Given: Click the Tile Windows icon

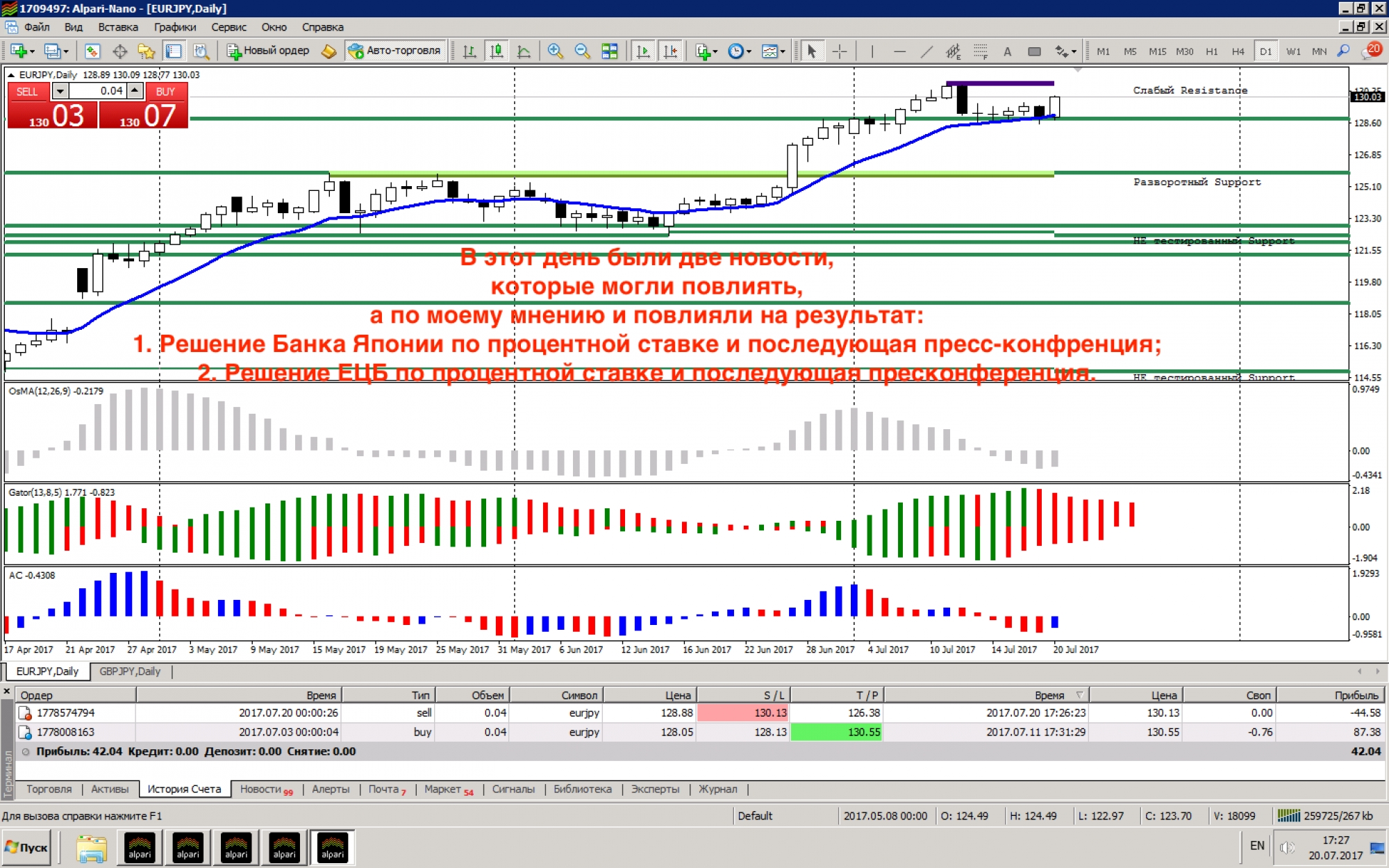Looking at the screenshot, I should [x=609, y=51].
